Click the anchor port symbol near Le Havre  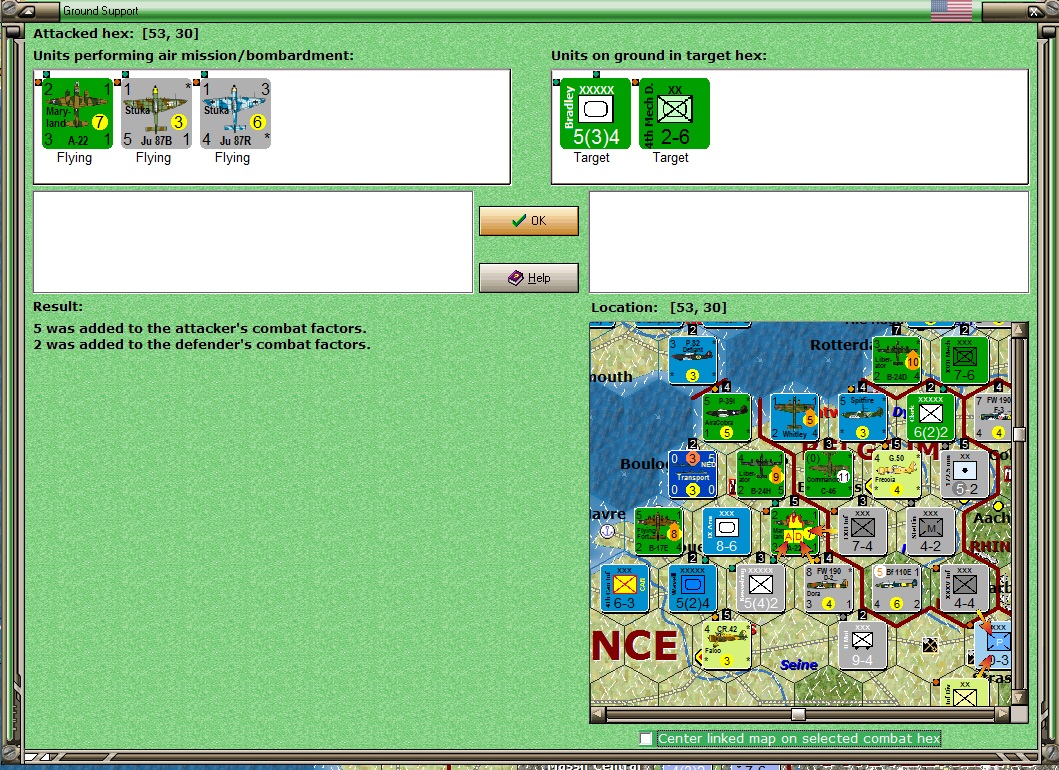(607, 532)
